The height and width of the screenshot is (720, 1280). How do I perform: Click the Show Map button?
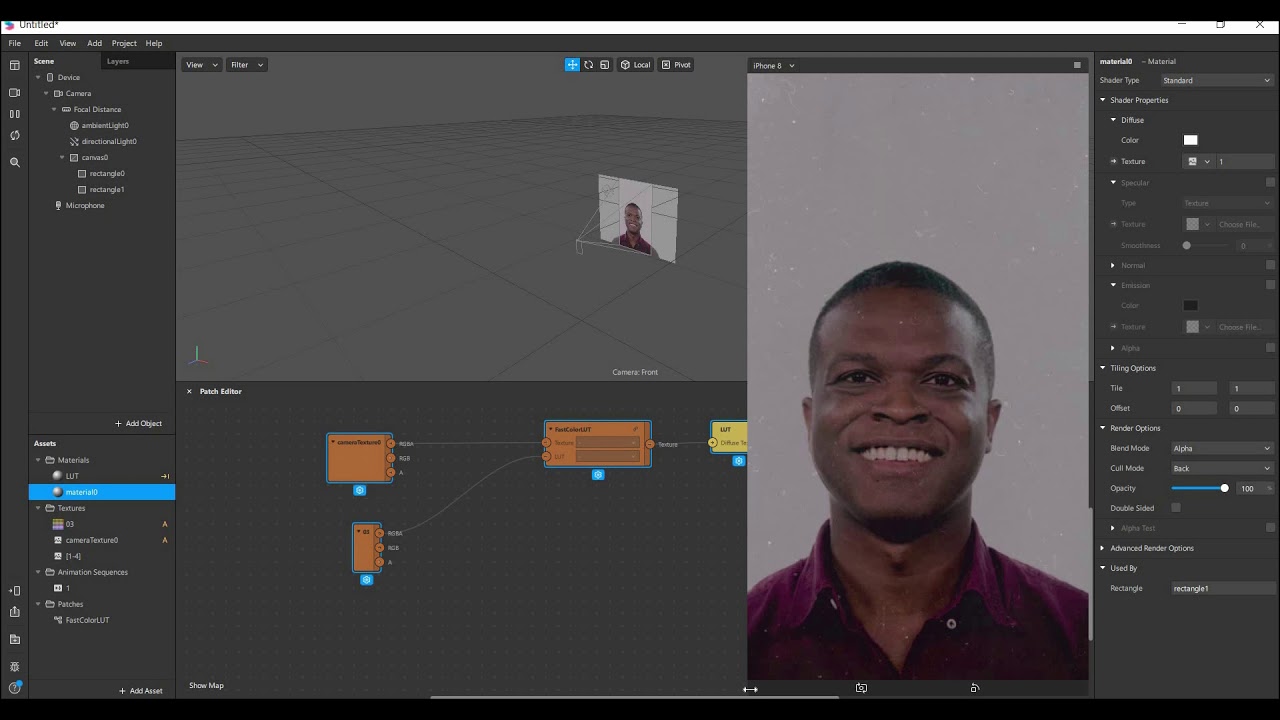(206, 686)
